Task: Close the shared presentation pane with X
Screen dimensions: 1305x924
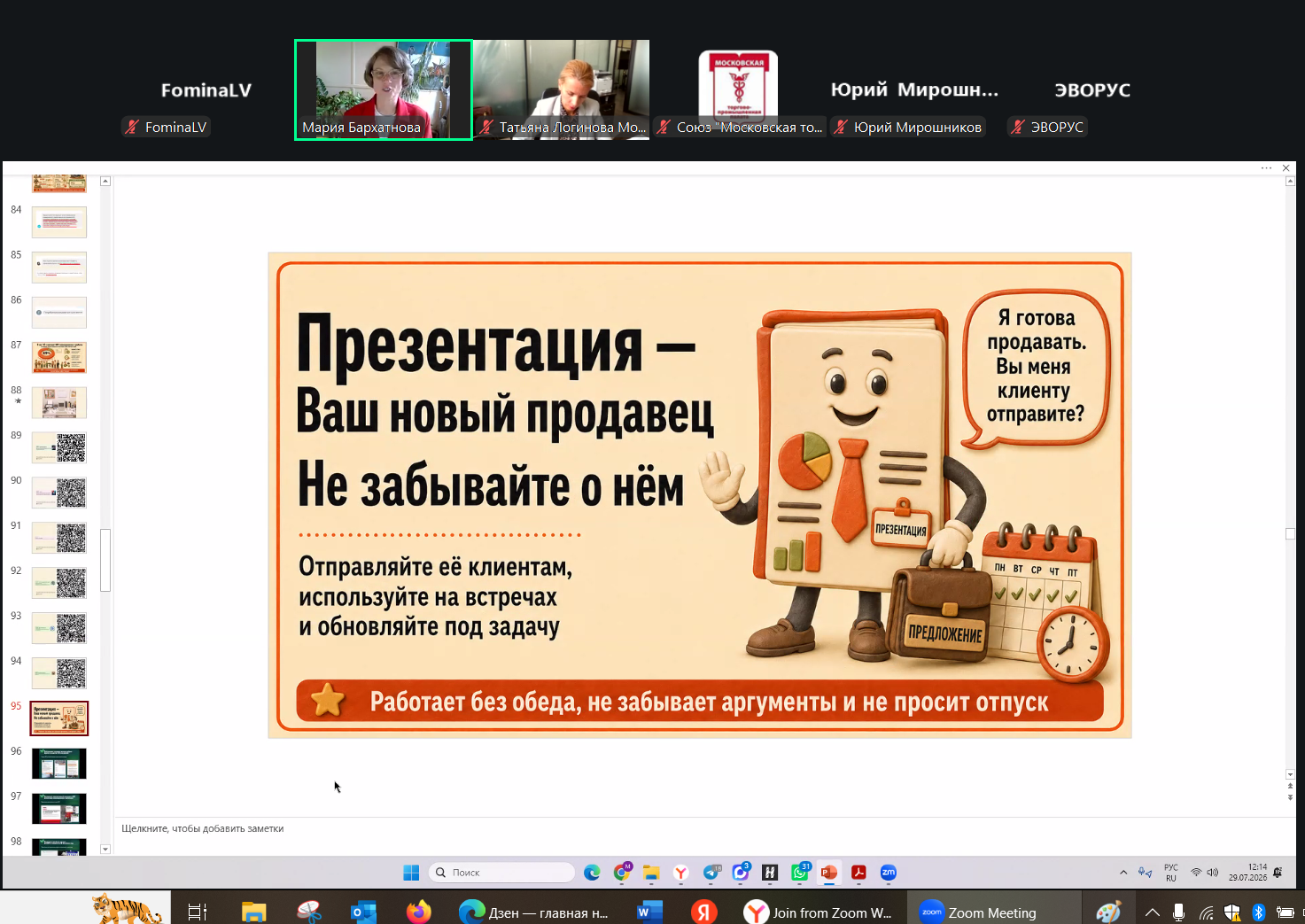Action: click(x=1286, y=168)
